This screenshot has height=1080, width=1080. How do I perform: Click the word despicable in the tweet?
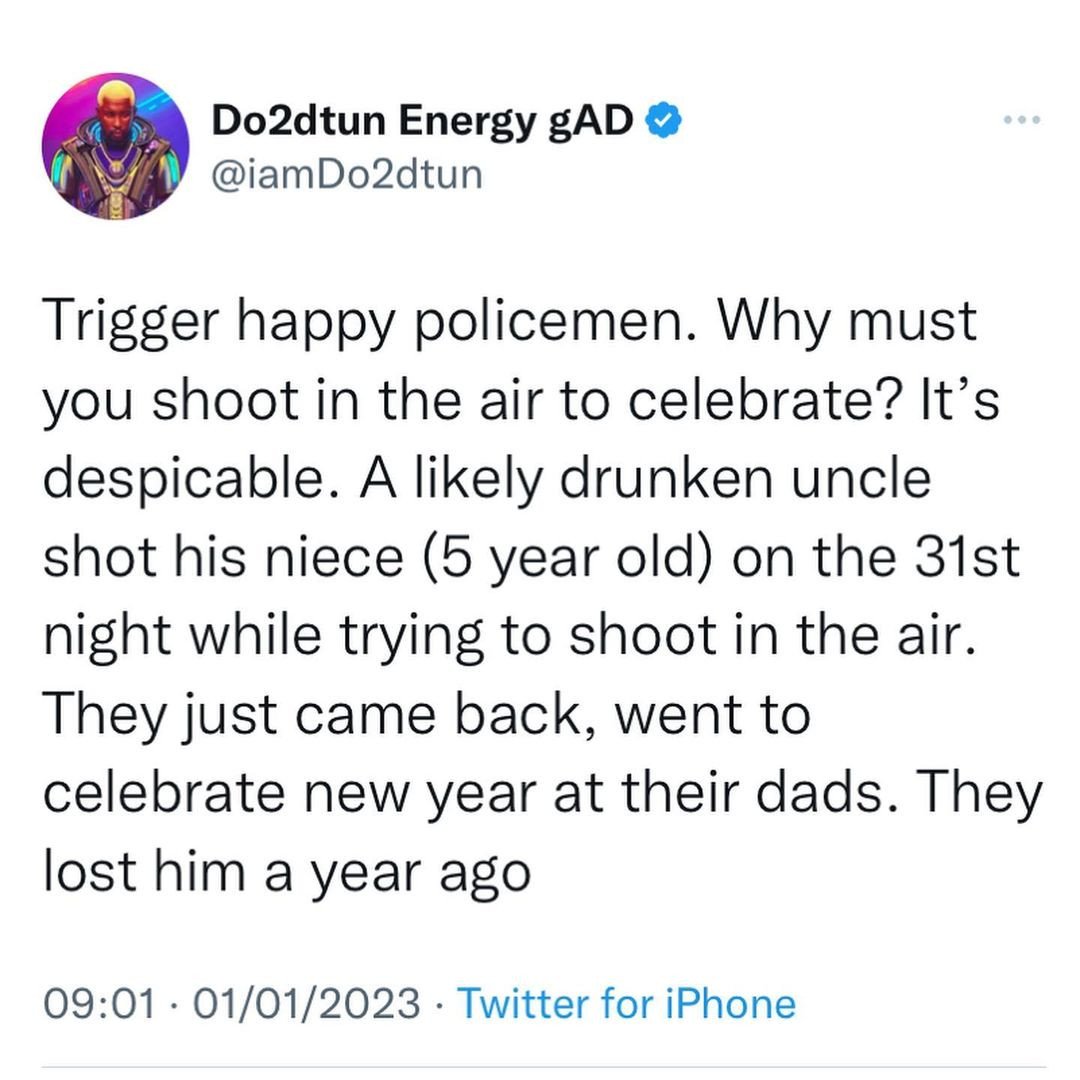(186, 476)
